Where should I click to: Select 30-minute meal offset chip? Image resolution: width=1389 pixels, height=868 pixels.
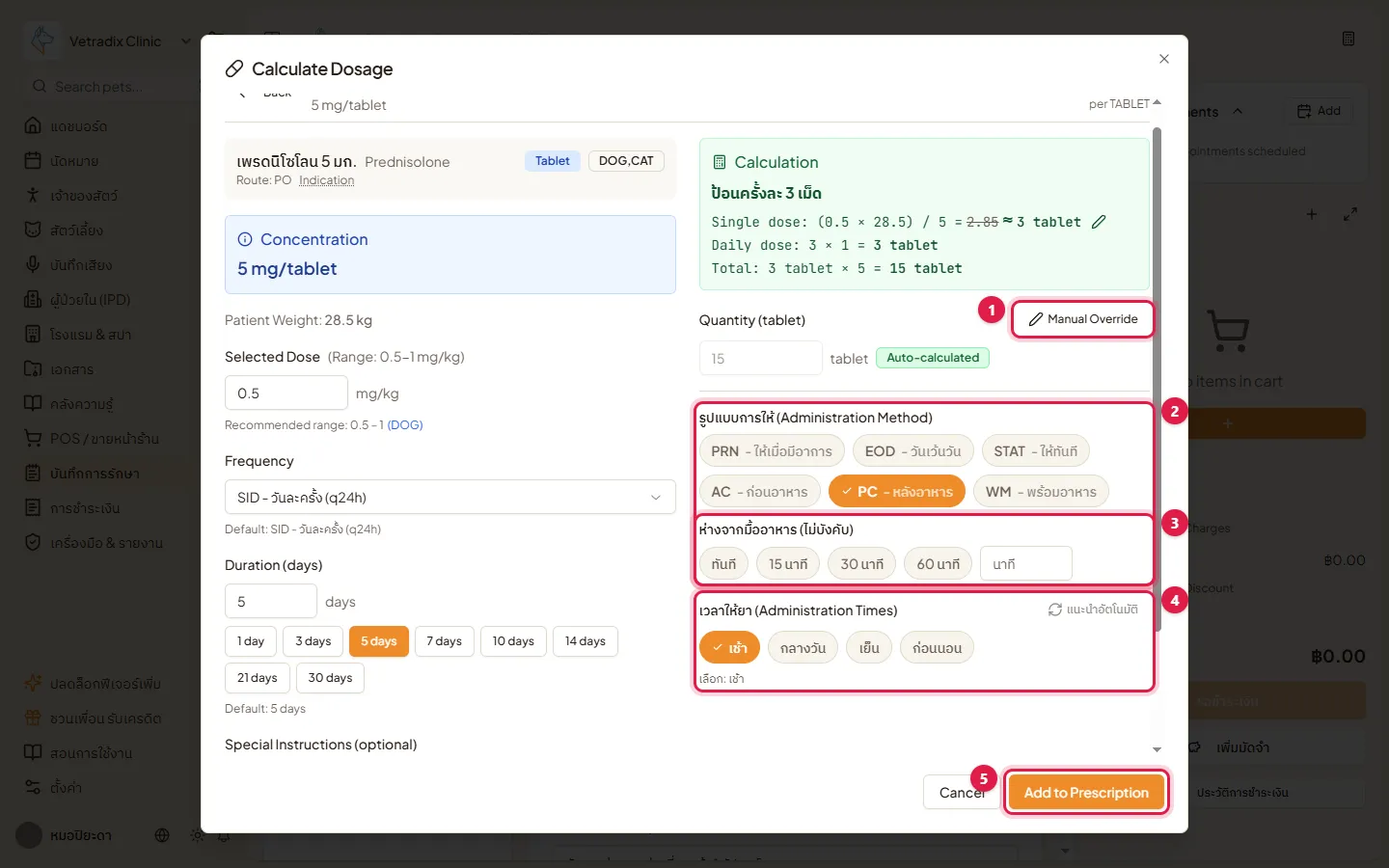[x=861, y=564]
